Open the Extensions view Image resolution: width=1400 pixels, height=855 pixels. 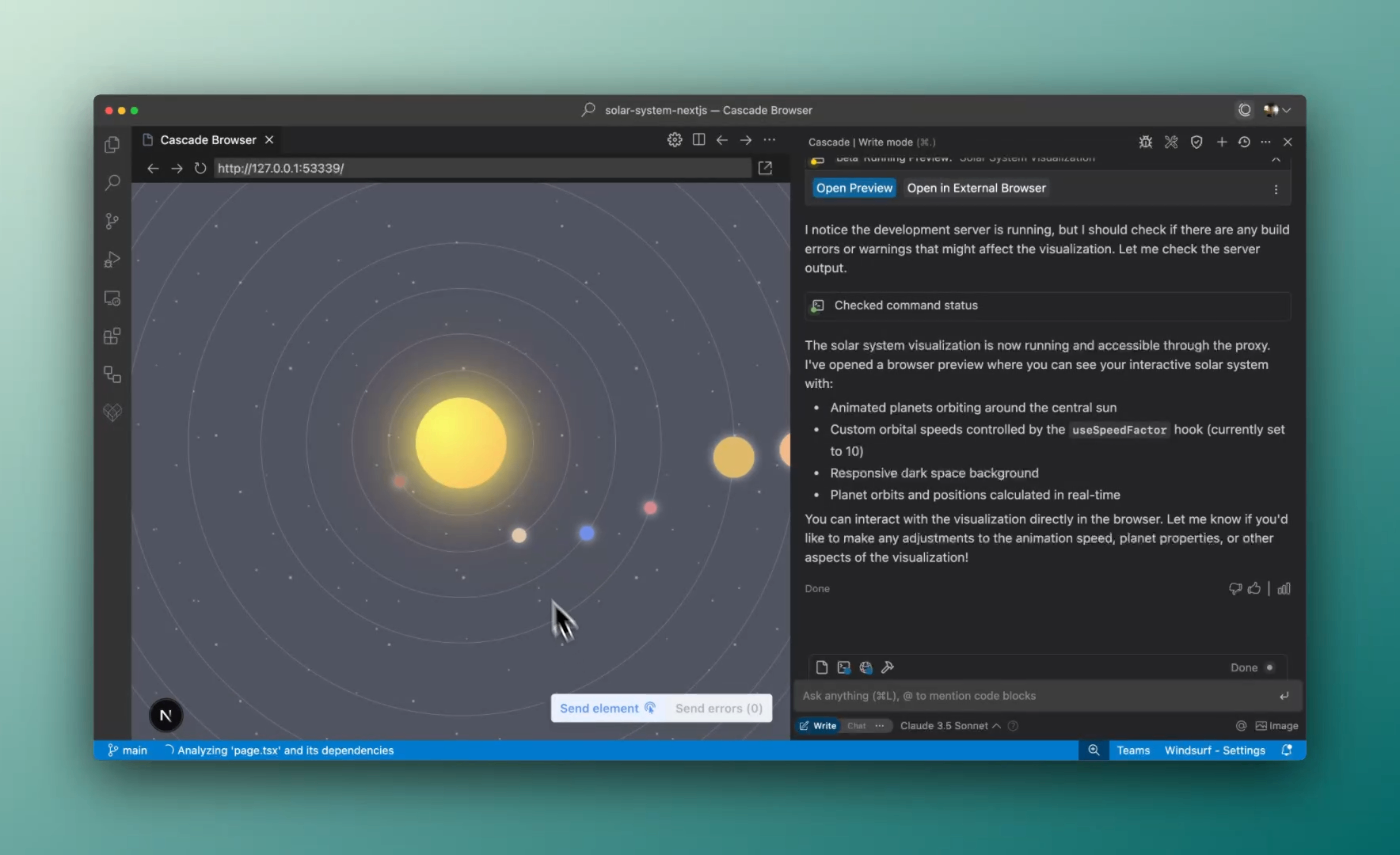pyautogui.click(x=112, y=336)
